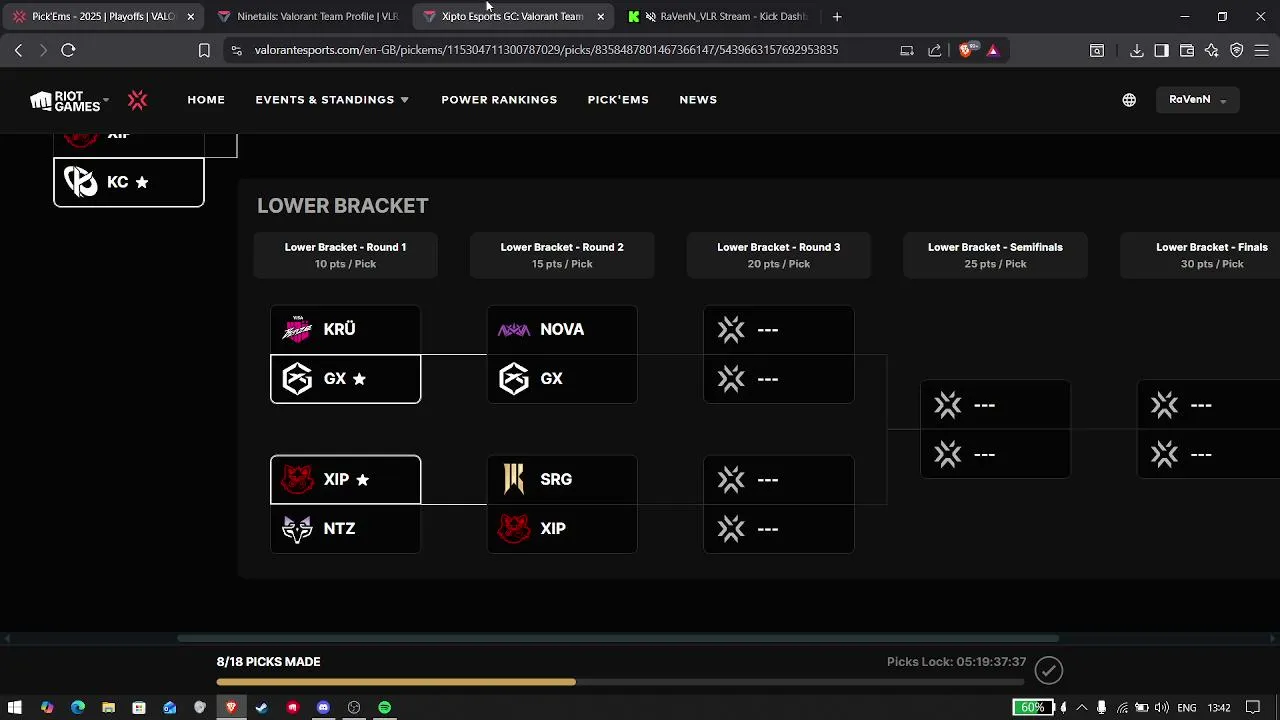This screenshot has height=720, width=1280.
Task: Click the Windows Start button
Action: pyautogui.click(x=15, y=707)
